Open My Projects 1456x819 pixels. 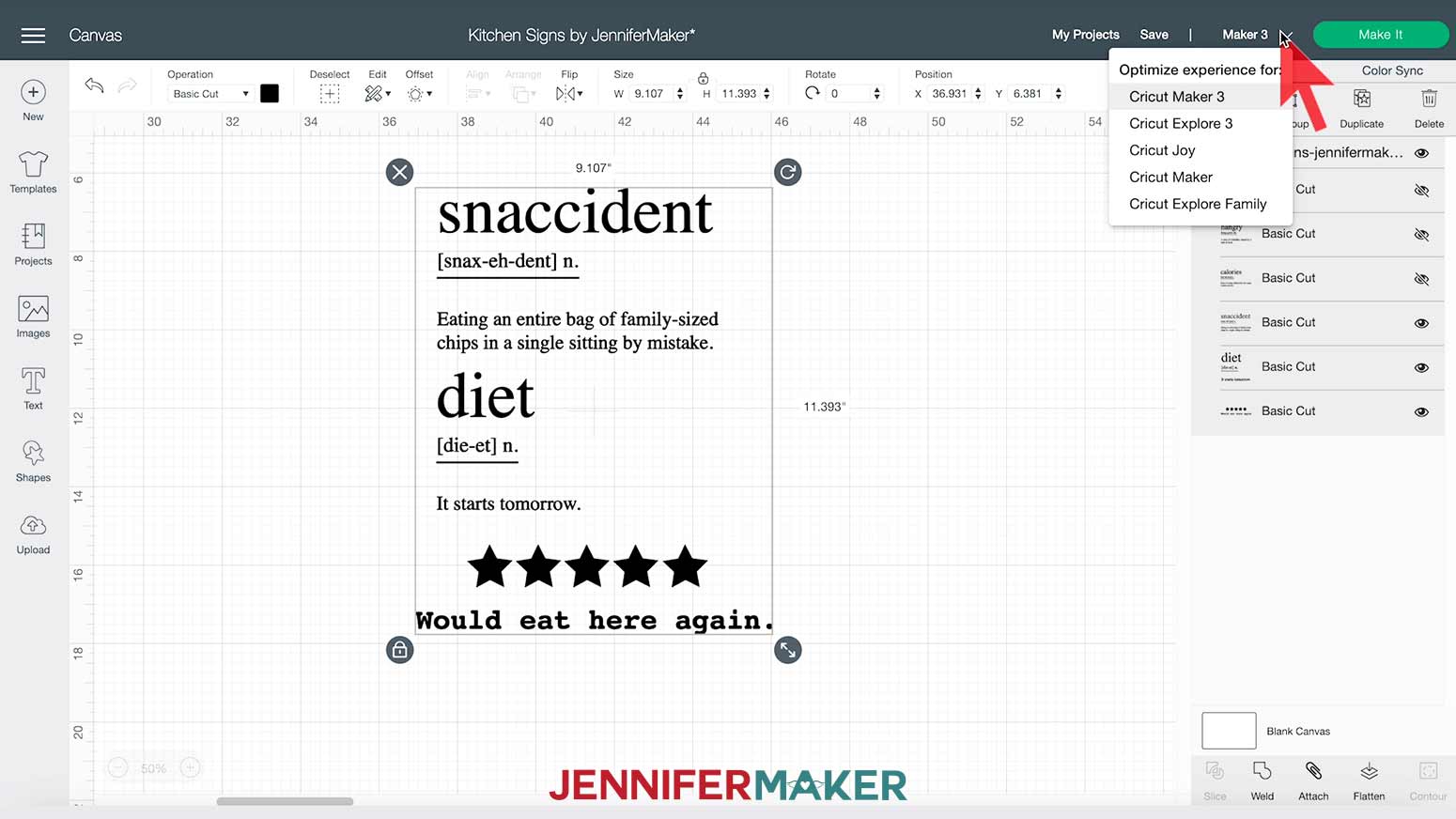click(1085, 35)
